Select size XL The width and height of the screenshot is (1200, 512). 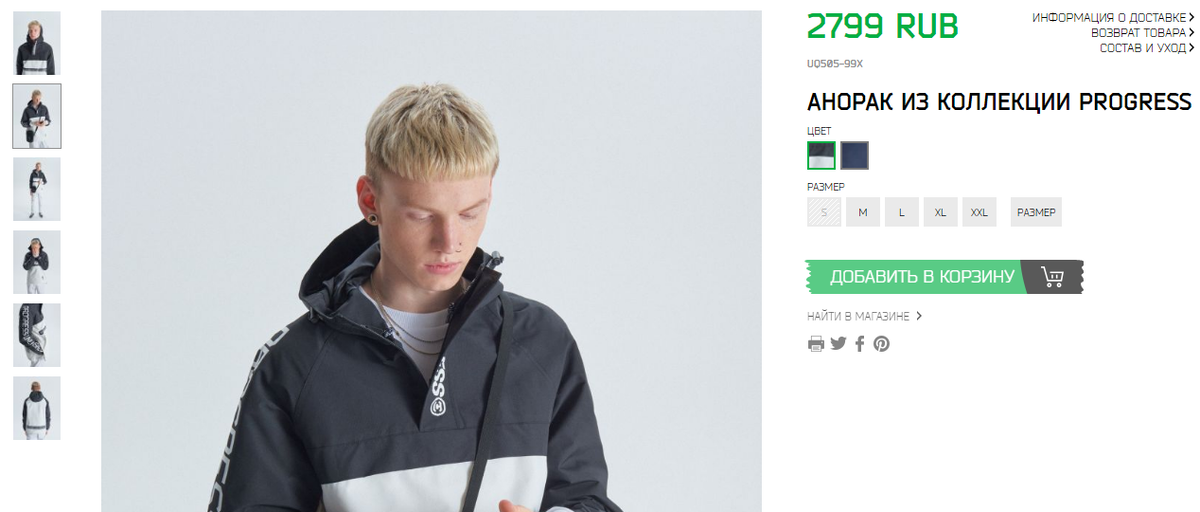pyautogui.click(x=940, y=212)
